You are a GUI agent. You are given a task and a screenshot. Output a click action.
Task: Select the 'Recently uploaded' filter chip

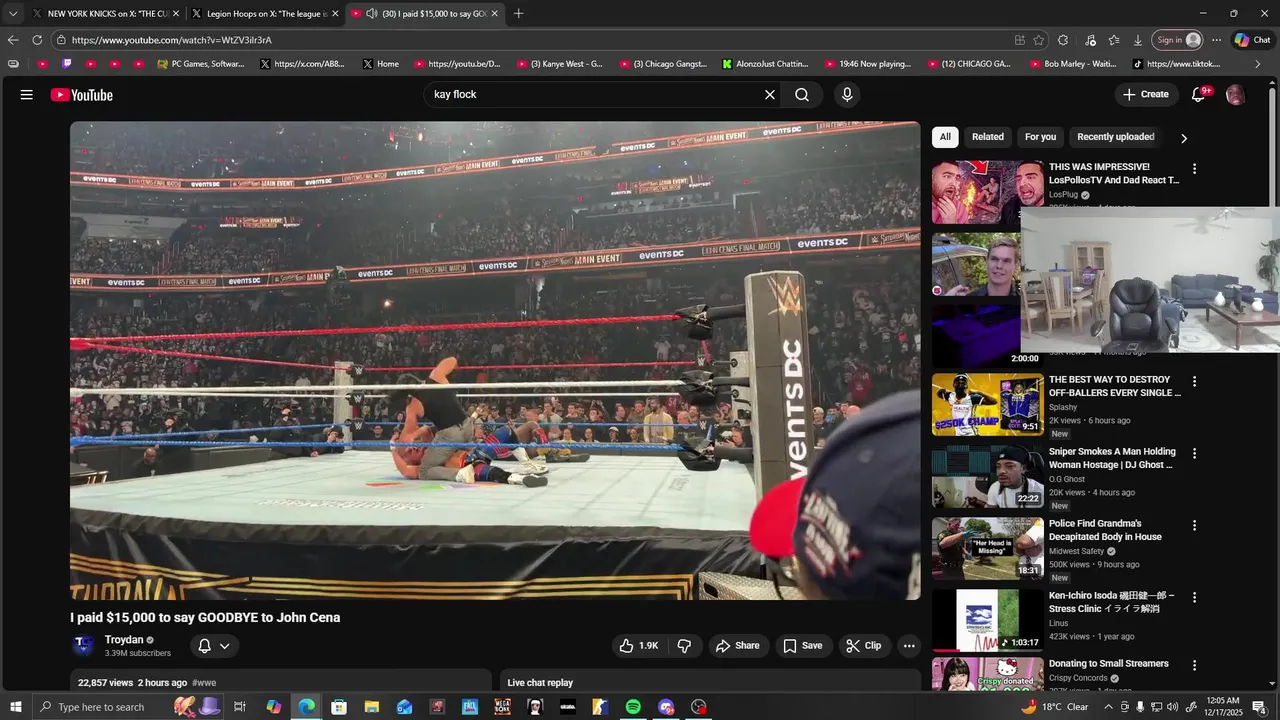1116,137
